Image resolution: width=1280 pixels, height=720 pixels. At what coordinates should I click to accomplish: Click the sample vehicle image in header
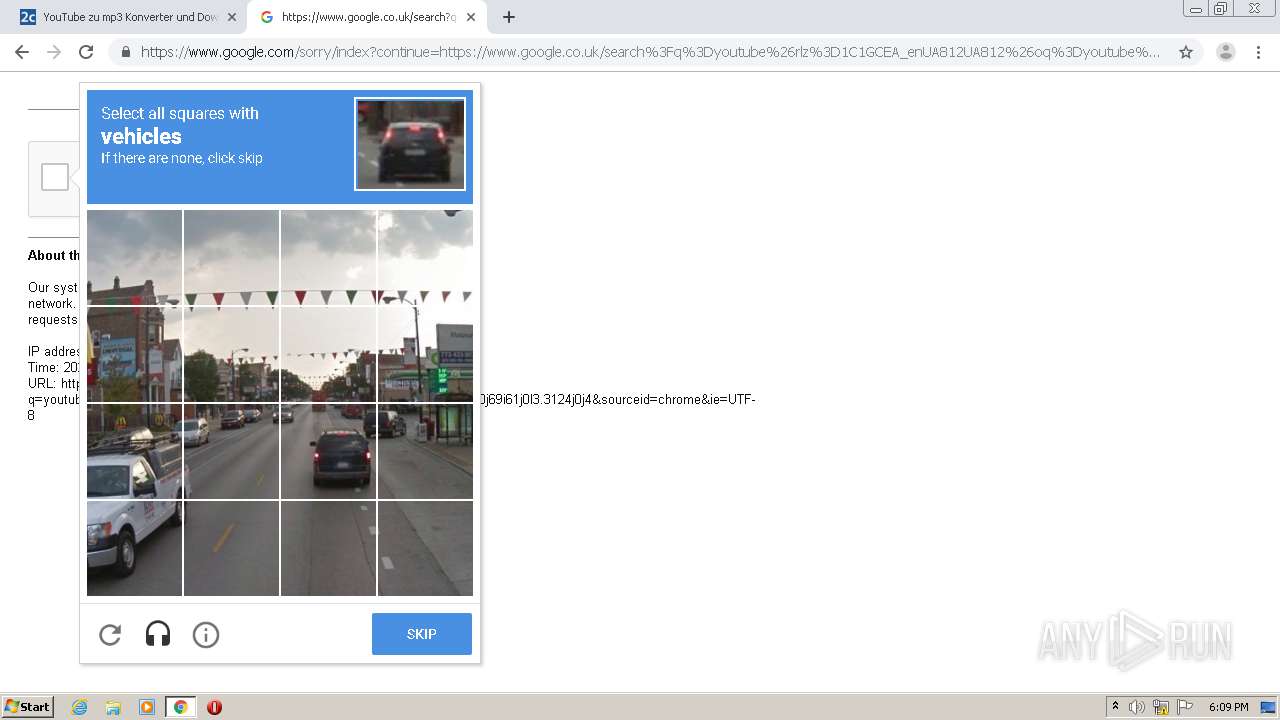click(x=410, y=143)
